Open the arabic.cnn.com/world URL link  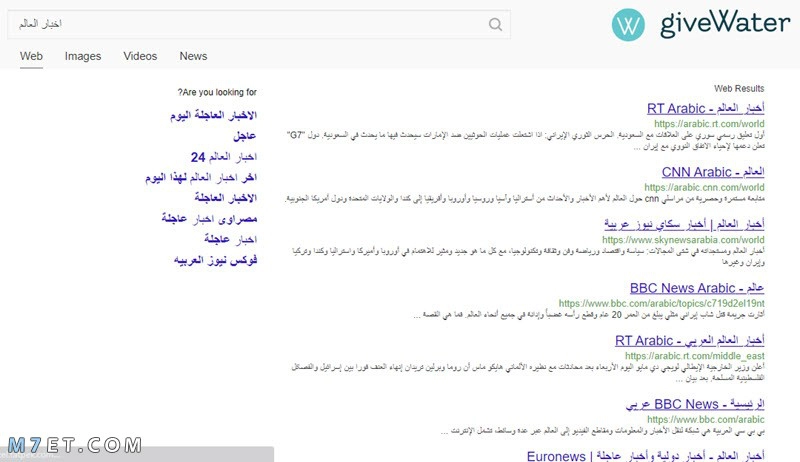(x=704, y=187)
